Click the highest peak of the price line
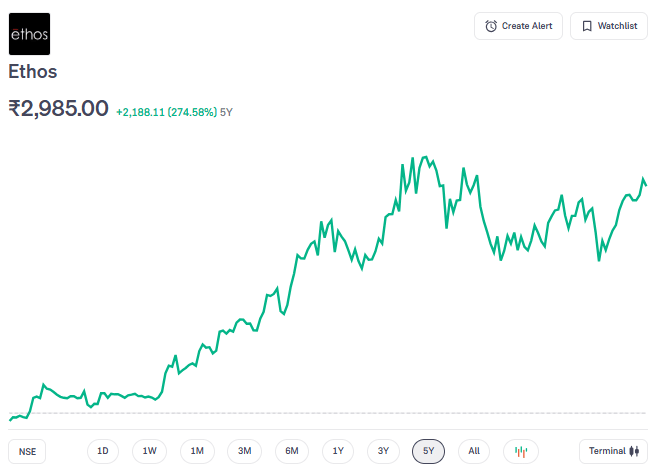Screen dimensions: 664x475 click(427, 158)
